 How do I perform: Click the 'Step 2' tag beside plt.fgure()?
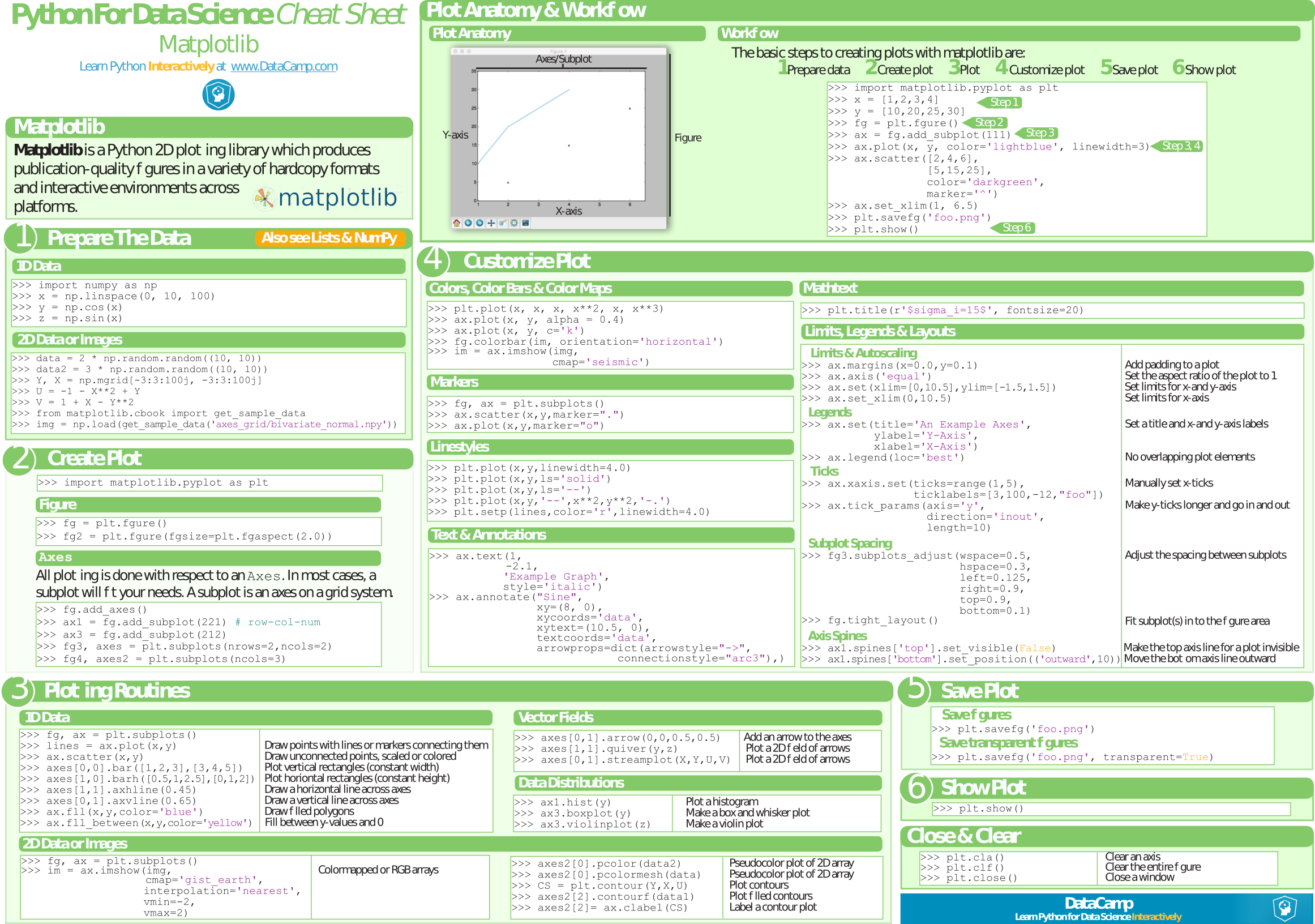tap(985, 123)
